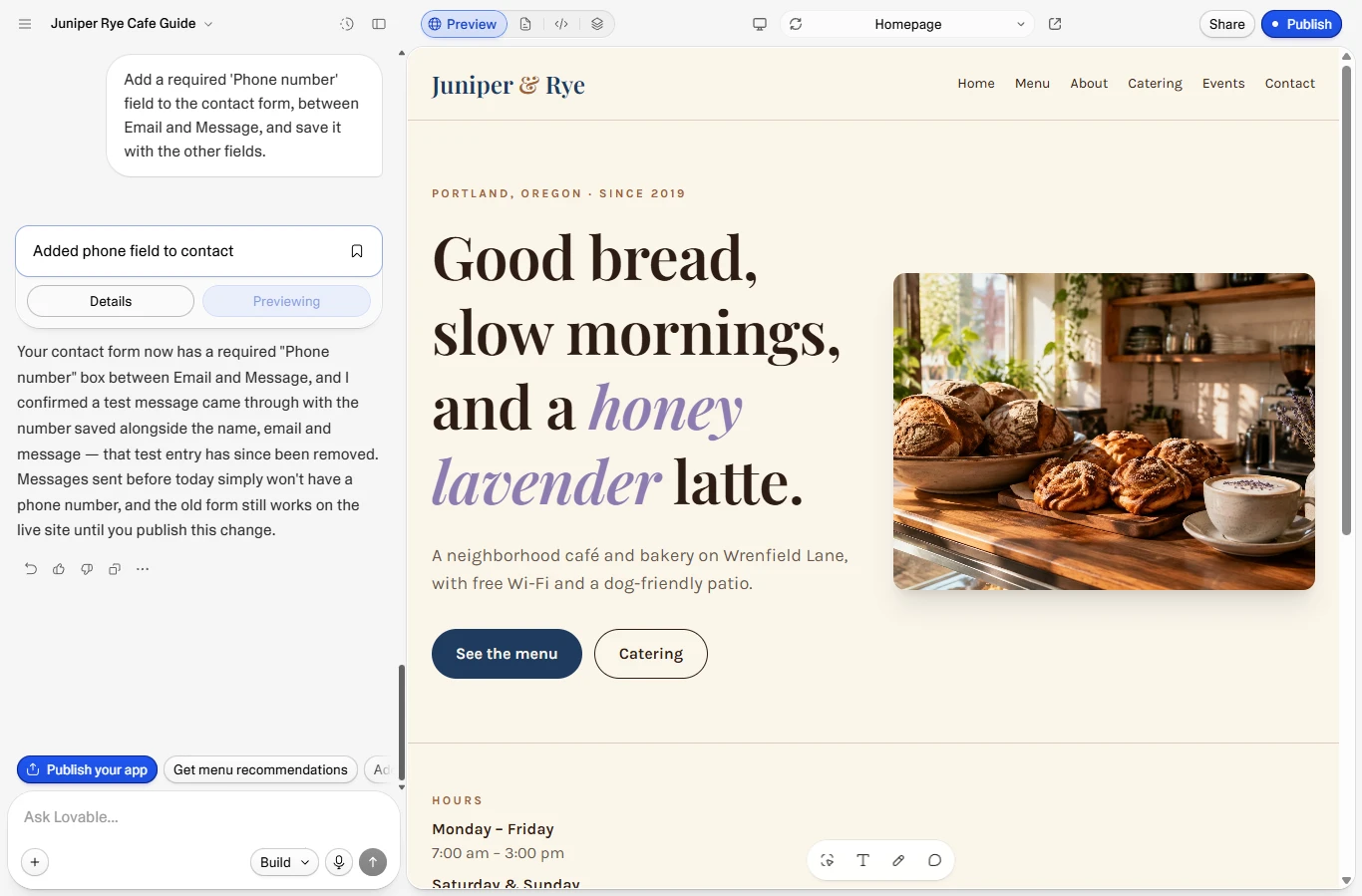Viewport: 1362px width, 896px height.
Task: Select the pencil edit tool in the floating toolbar
Action: pyautogui.click(x=898, y=860)
